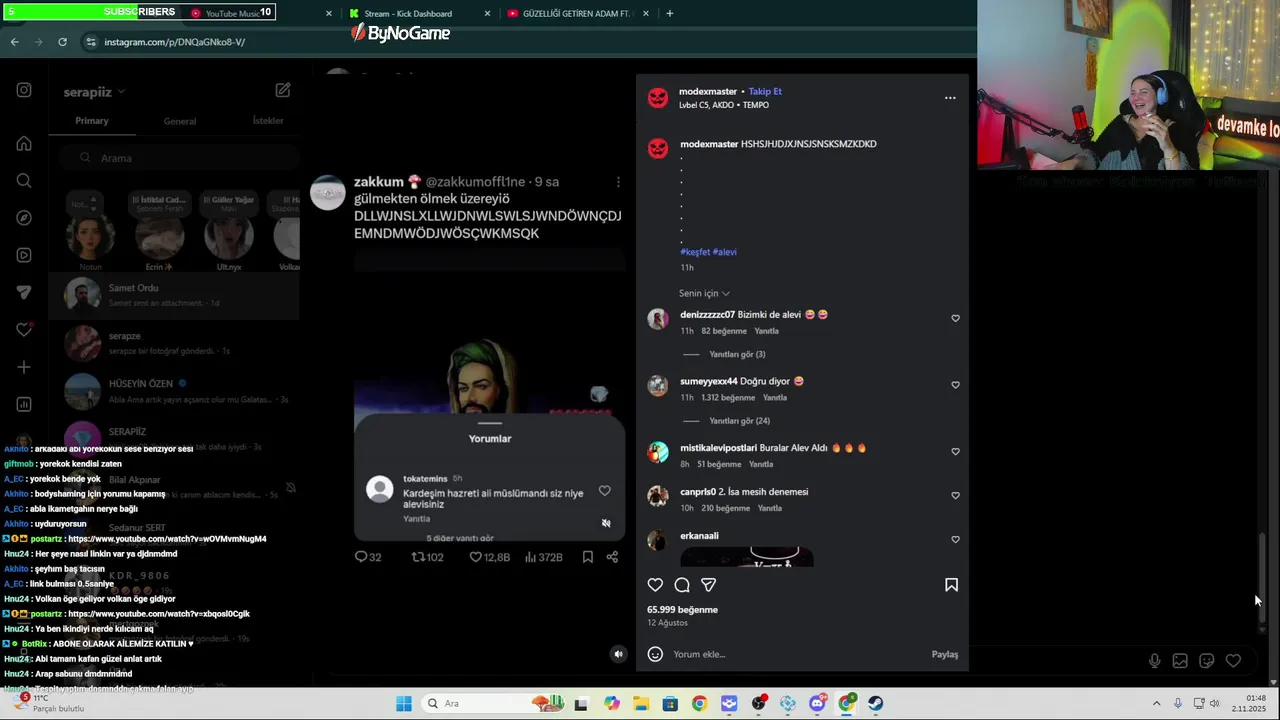Toggle sound on the post video

pos(618,654)
